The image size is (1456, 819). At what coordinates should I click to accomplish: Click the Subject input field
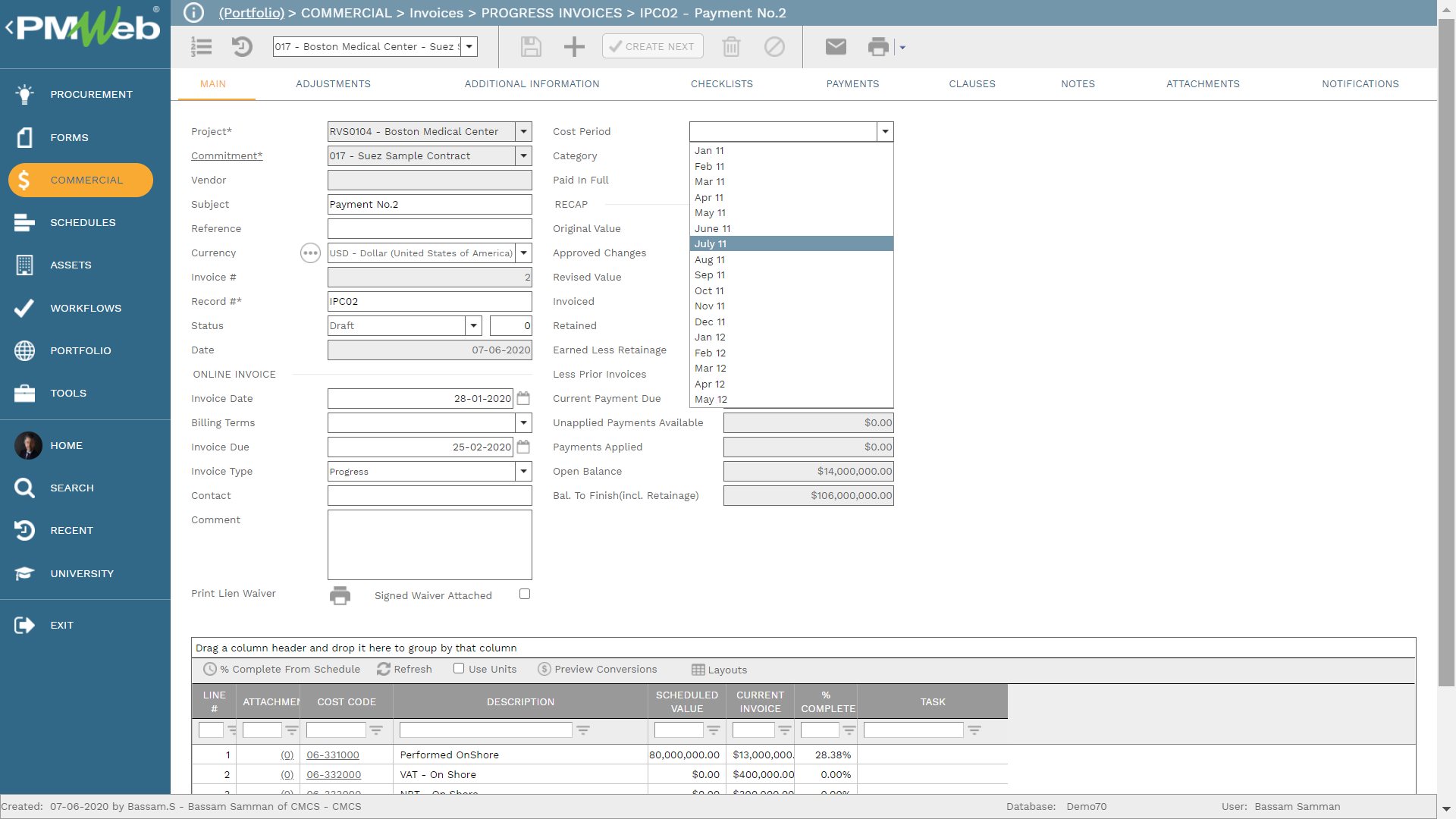pos(429,205)
